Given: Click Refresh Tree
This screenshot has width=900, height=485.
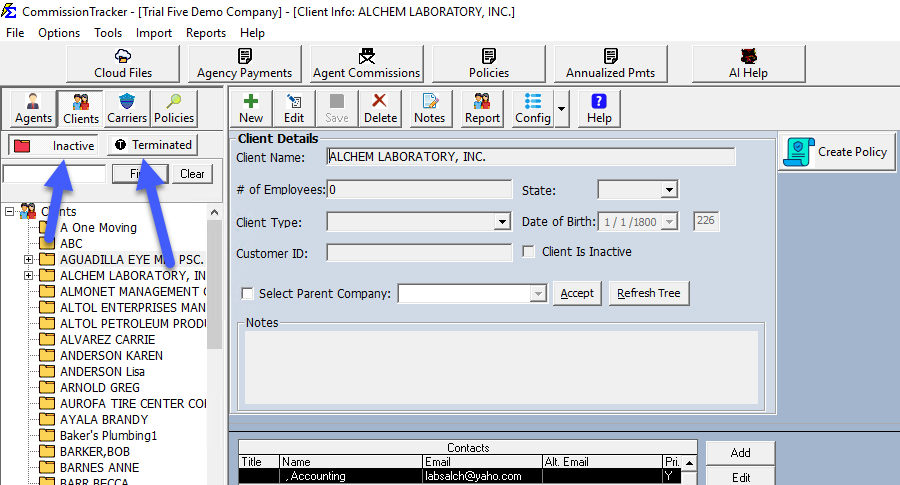Looking at the screenshot, I should pyautogui.click(x=649, y=293).
